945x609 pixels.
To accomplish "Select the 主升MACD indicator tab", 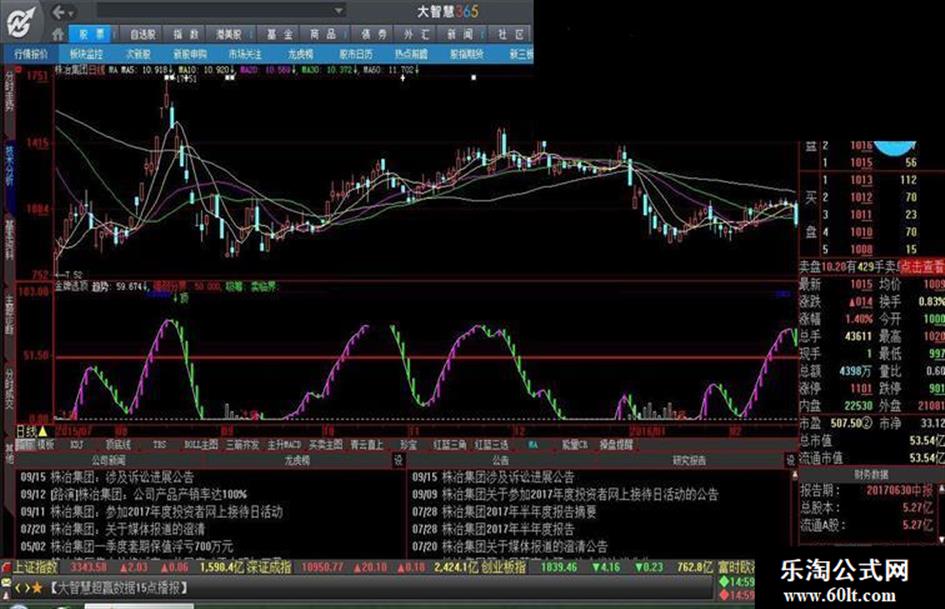I will click(284, 445).
